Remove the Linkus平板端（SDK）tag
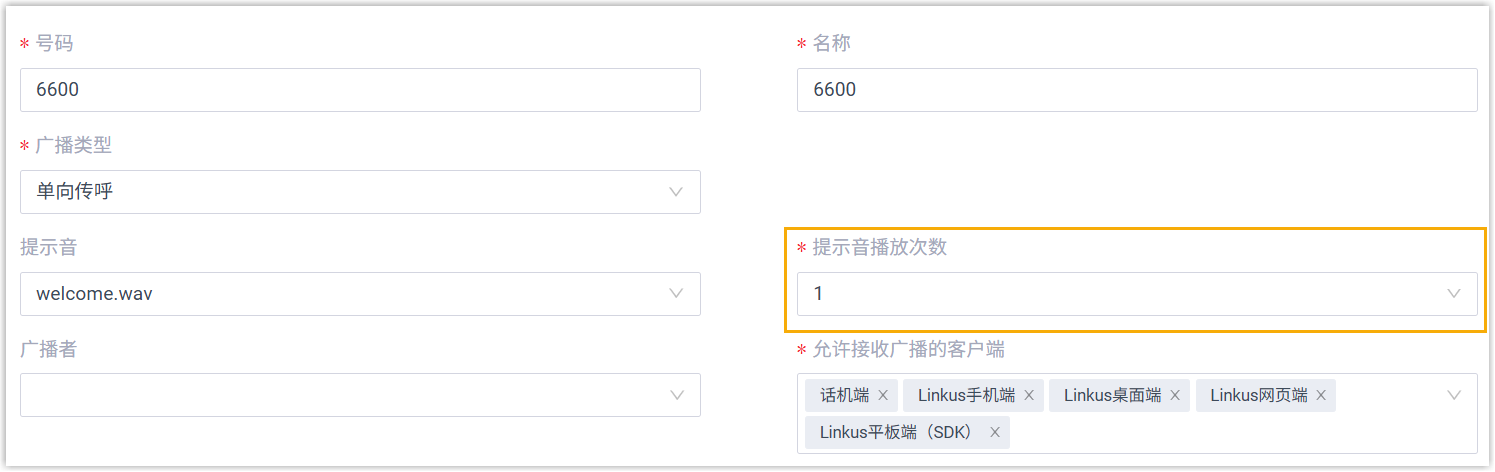 click(x=995, y=433)
